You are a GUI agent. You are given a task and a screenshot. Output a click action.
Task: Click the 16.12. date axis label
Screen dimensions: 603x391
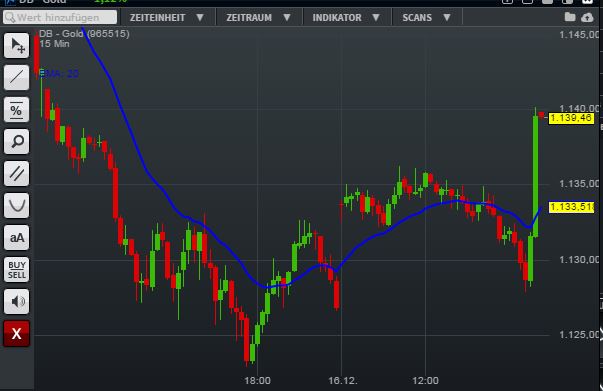343,381
